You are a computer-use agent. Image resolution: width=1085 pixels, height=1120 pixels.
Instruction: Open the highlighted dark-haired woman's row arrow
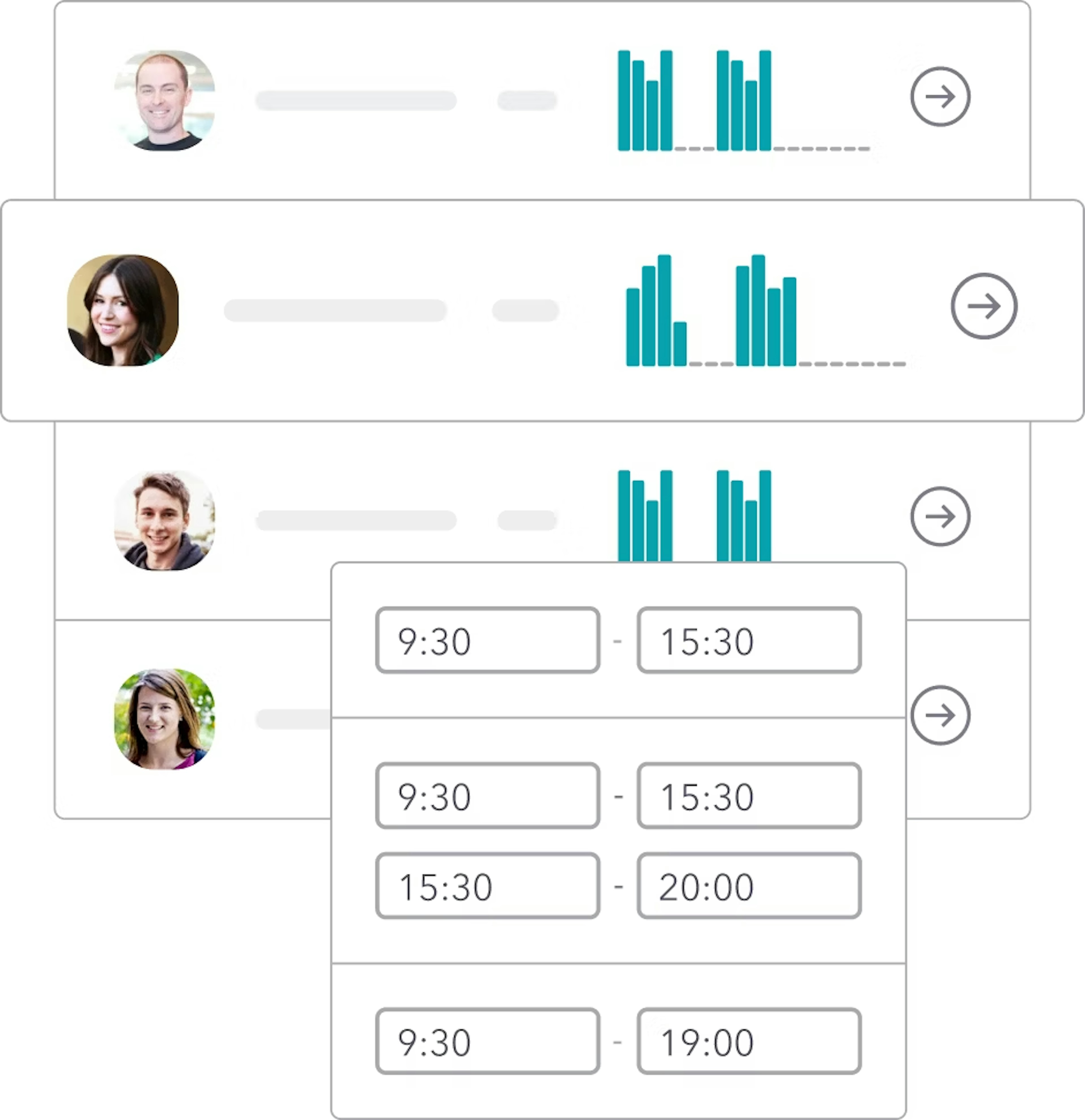(983, 306)
